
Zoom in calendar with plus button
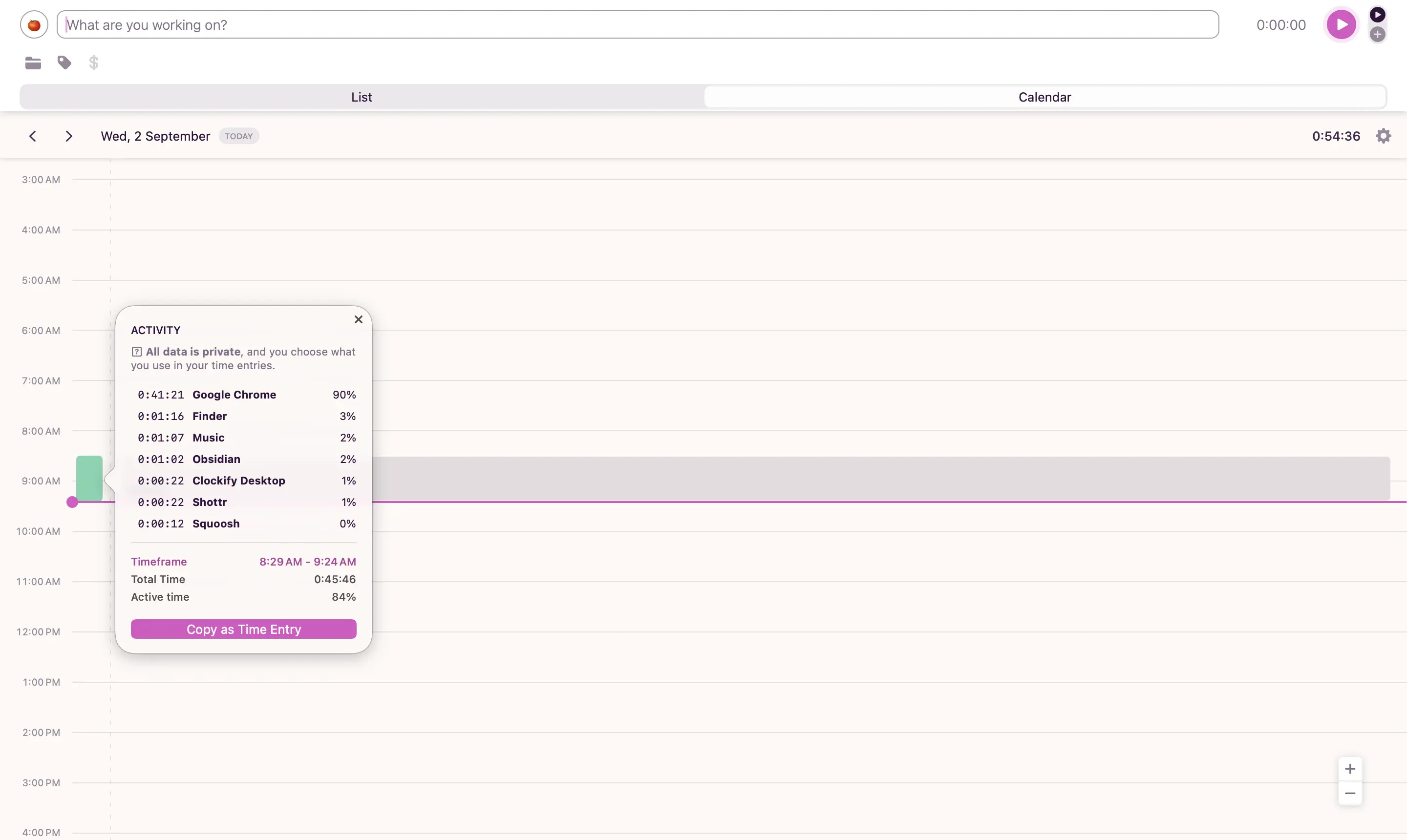click(x=1350, y=769)
